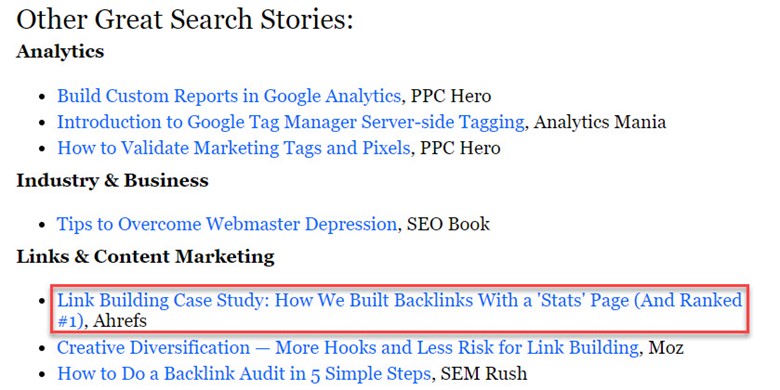Click PPC Hero text after Validate Marketing Tags
Viewport: 780px width, 390px height.
pyautogui.click(x=460, y=148)
